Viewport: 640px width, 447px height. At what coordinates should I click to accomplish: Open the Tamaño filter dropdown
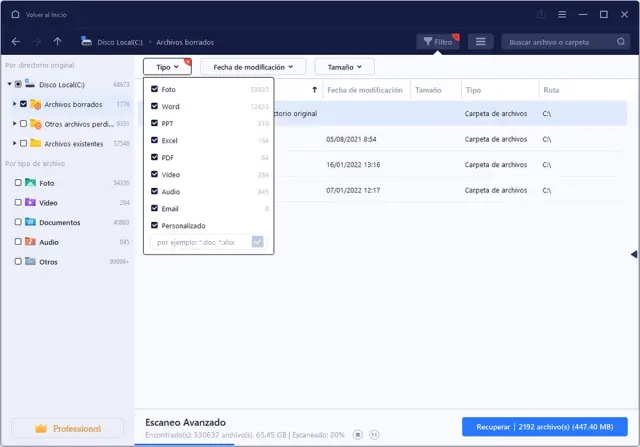(344, 67)
